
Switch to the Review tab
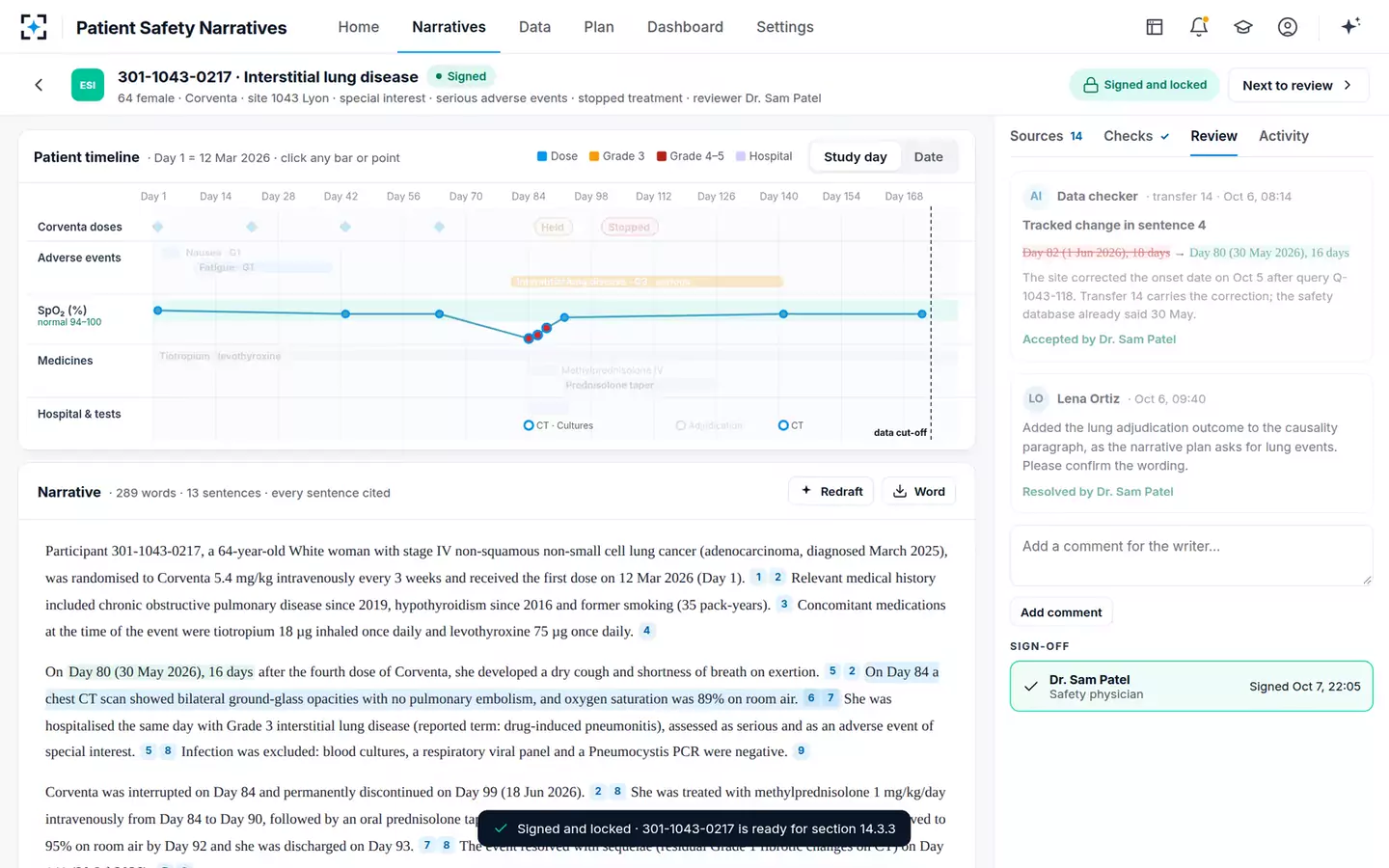pos(1213,136)
